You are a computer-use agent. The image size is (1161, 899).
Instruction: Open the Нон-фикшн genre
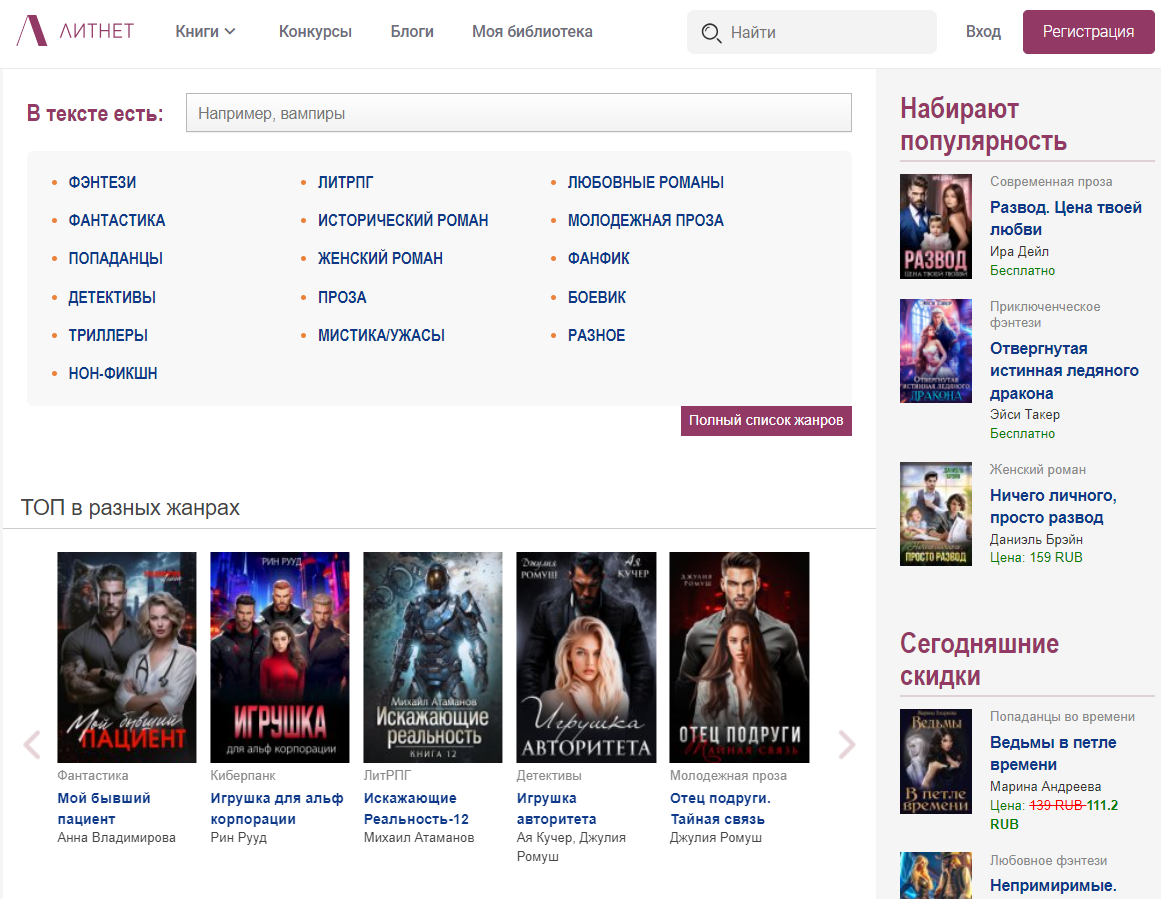coord(113,373)
